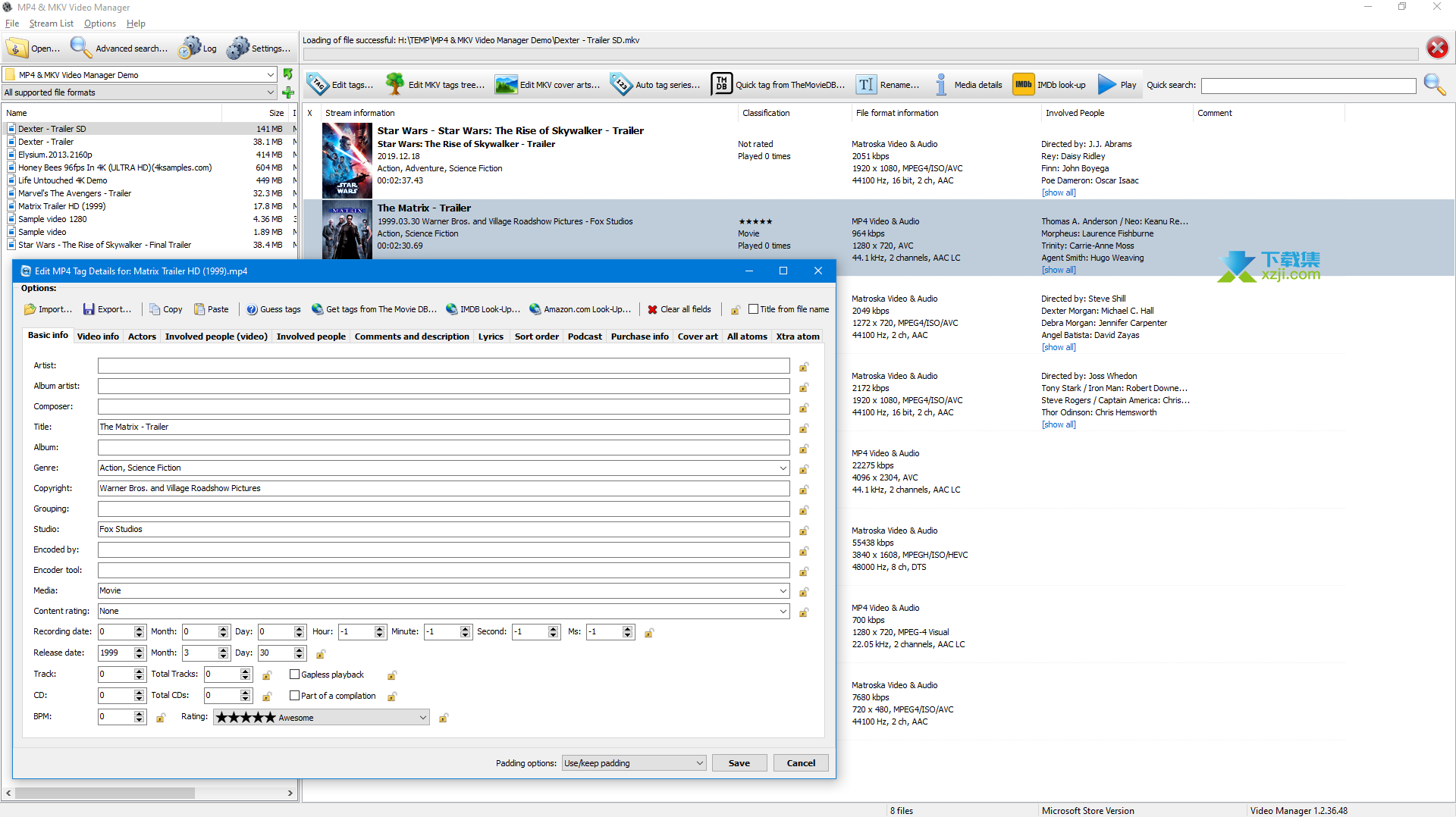Open the Rating Awesome dropdown

pyautogui.click(x=321, y=718)
